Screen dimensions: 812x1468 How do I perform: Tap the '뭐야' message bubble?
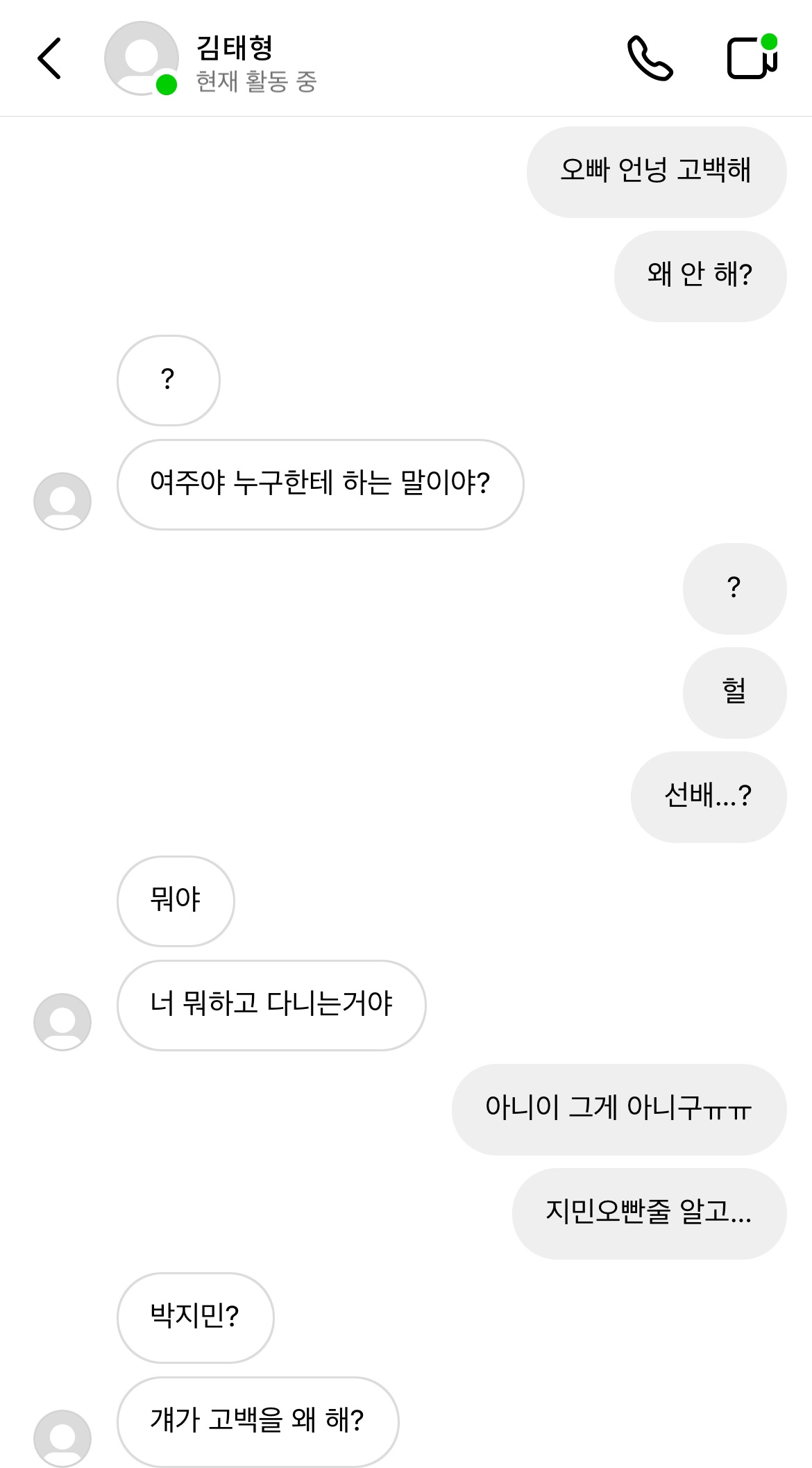[176, 901]
